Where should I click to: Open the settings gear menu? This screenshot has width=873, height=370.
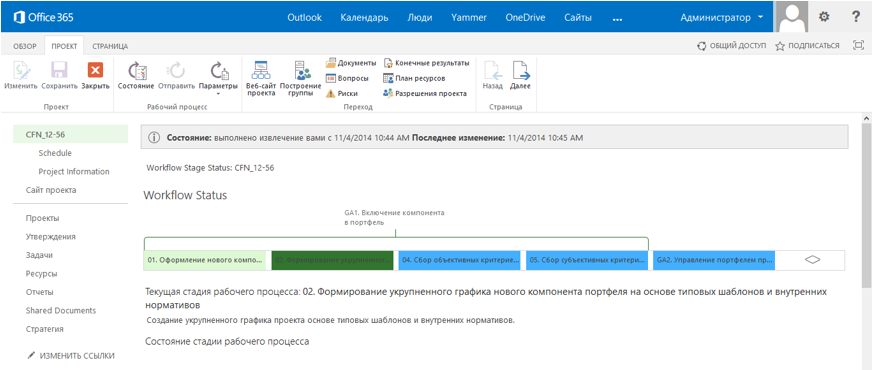pyautogui.click(x=824, y=17)
